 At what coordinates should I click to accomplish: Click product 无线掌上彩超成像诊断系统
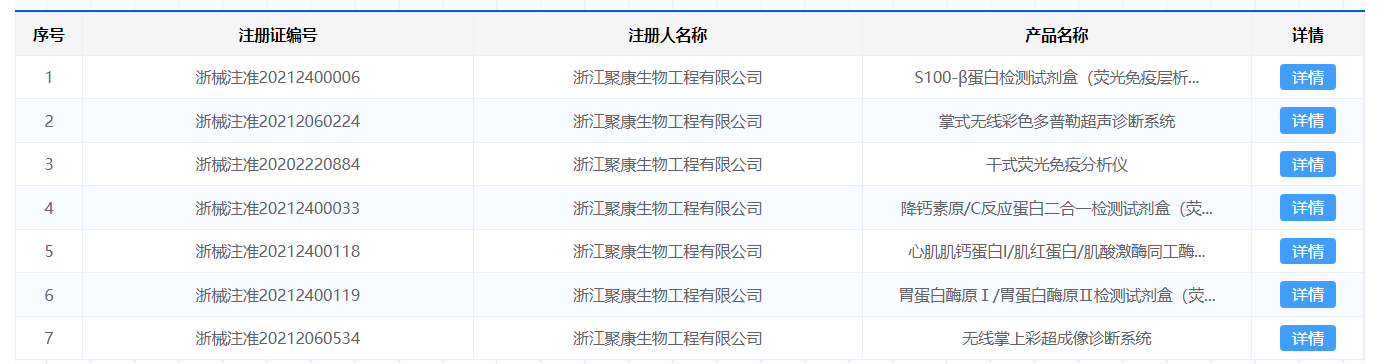pyautogui.click(x=1057, y=339)
